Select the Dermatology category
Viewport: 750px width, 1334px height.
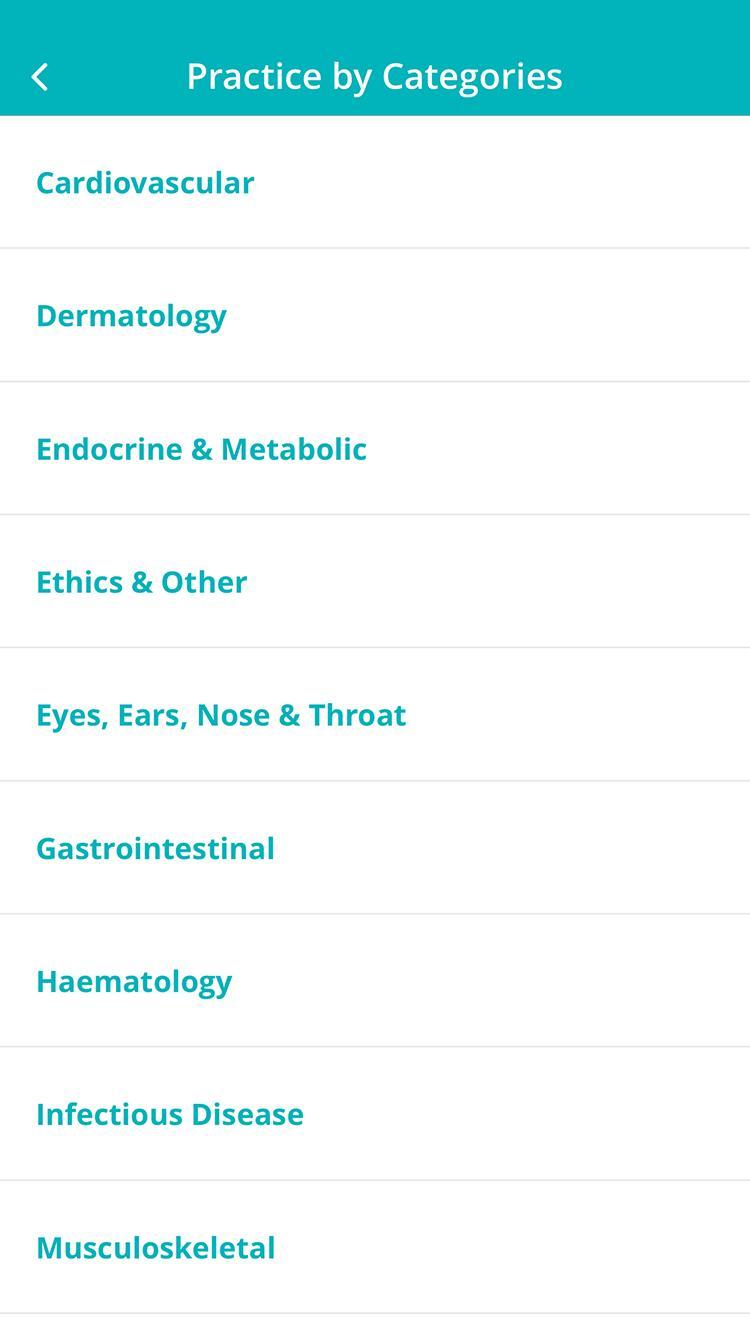click(131, 316)
